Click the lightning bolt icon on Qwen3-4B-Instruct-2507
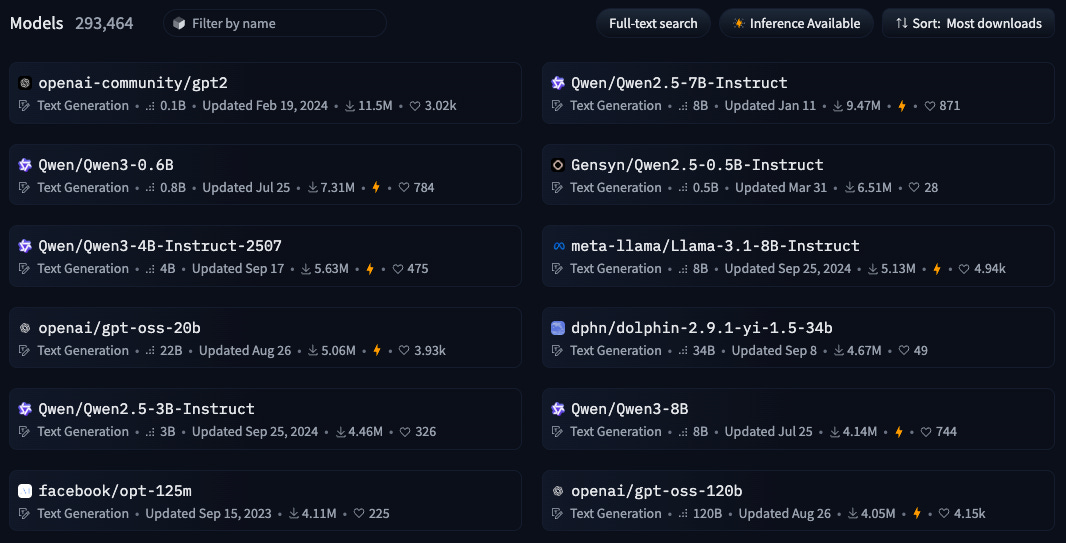 [x=370, y=268]
